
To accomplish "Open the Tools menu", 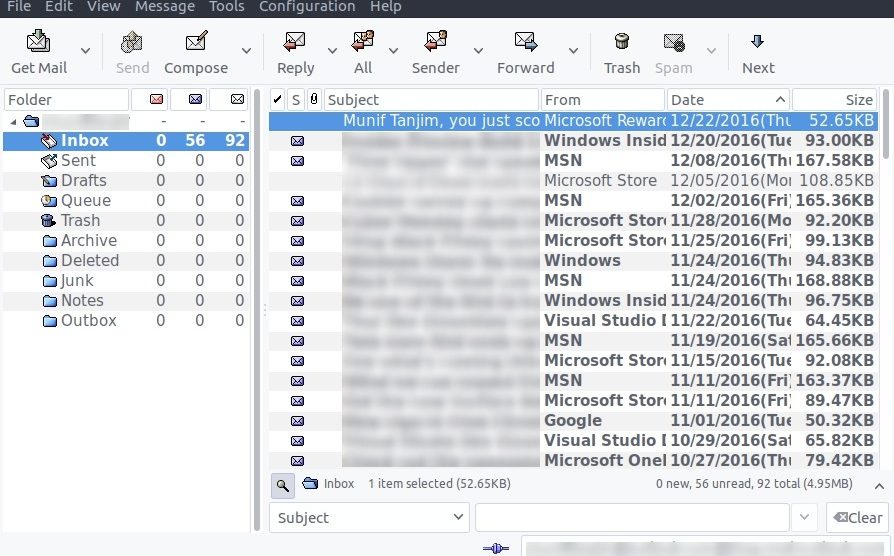I will click(x=226, y=6).
